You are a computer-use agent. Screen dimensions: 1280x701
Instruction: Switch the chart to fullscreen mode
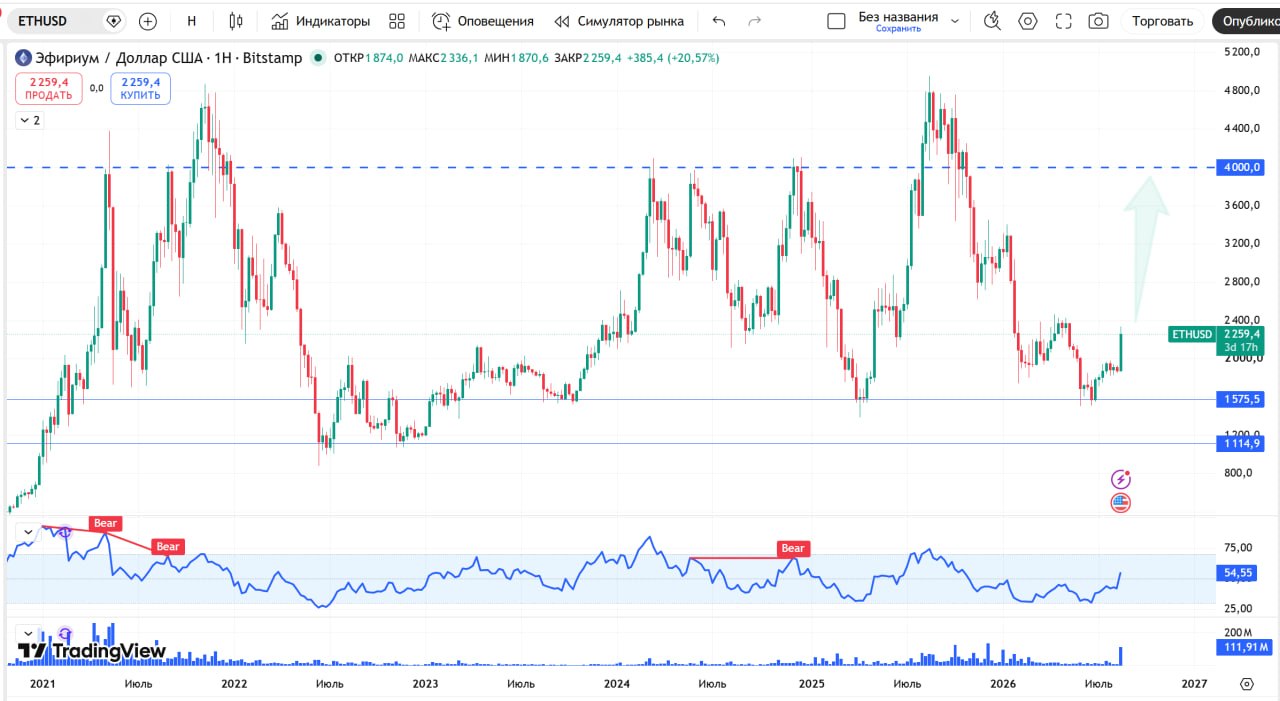tap(1063, 21)
